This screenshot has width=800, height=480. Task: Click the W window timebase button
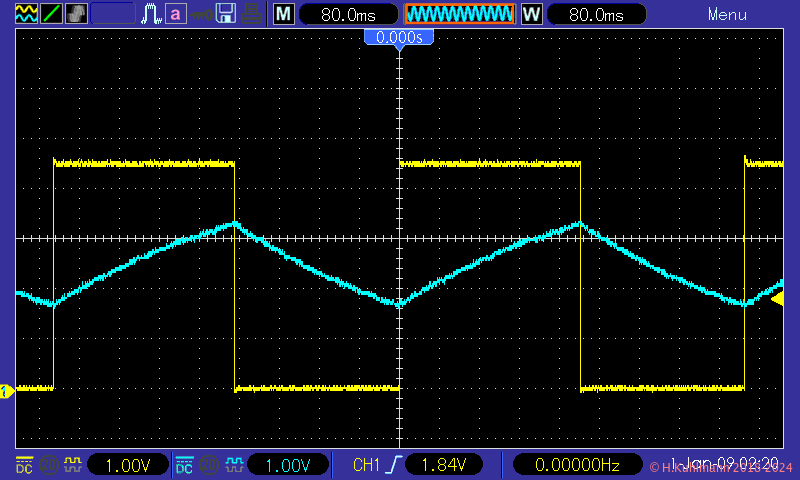[532, 14]
